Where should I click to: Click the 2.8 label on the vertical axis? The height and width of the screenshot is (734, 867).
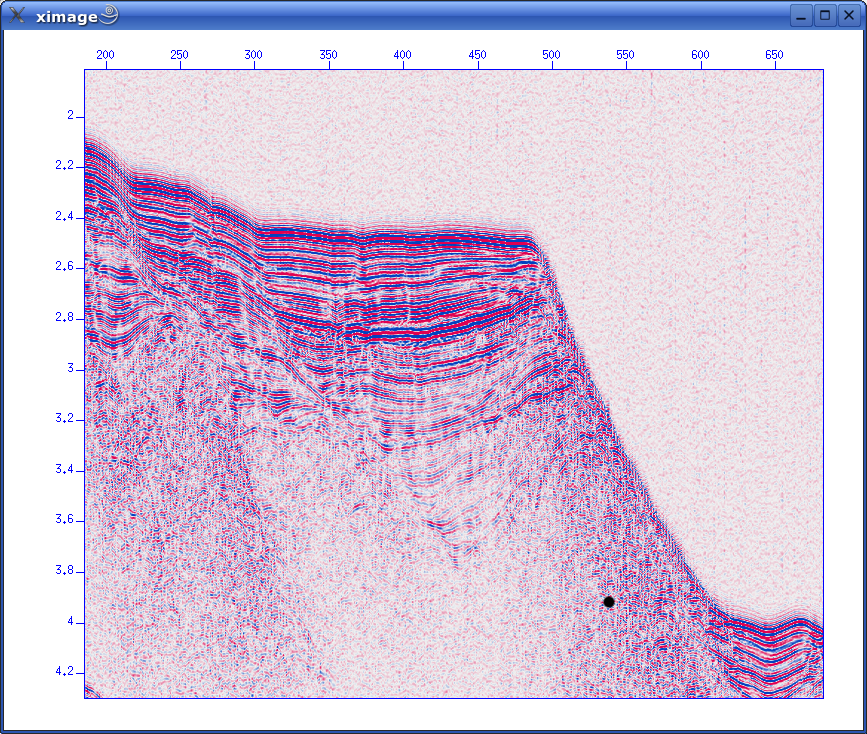(x=65, y=318)
